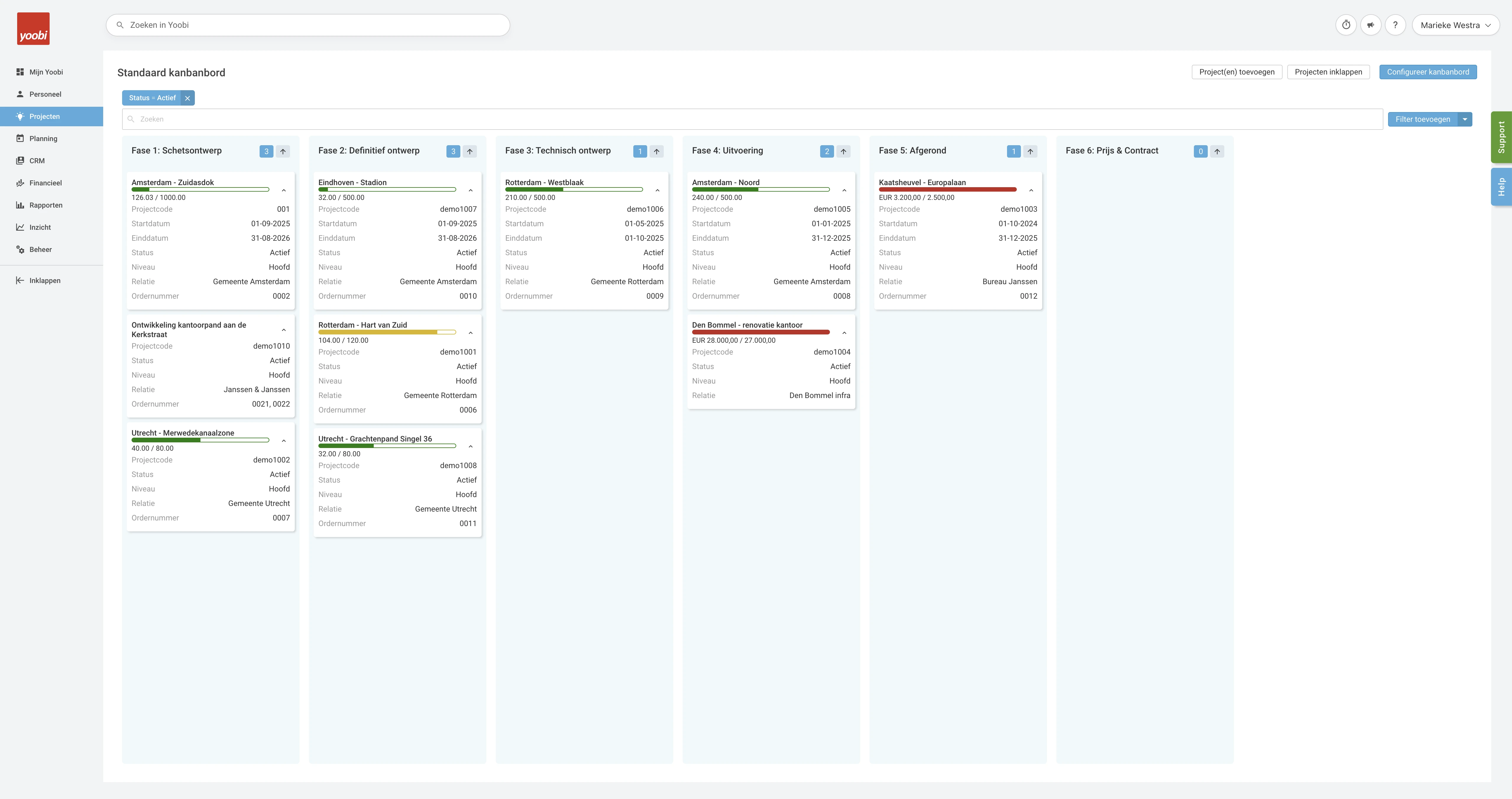
Task: Open the Filter toevoegen dropdown arrow
Action: [x=1465, y=119]
